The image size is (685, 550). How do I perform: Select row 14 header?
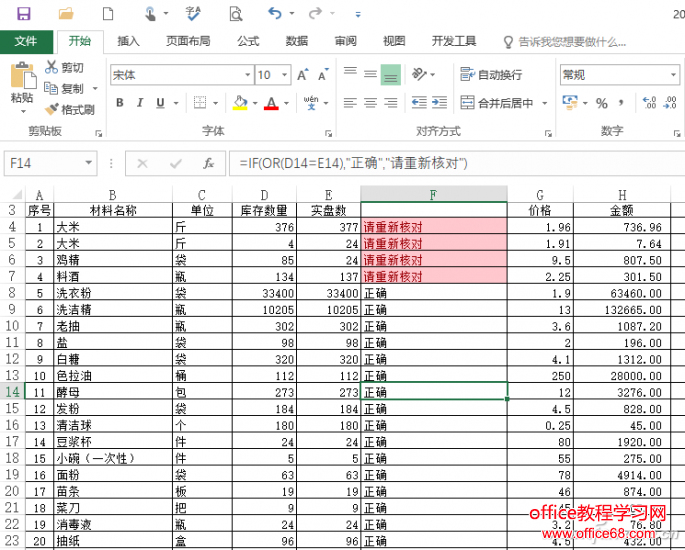pos(12,392)
